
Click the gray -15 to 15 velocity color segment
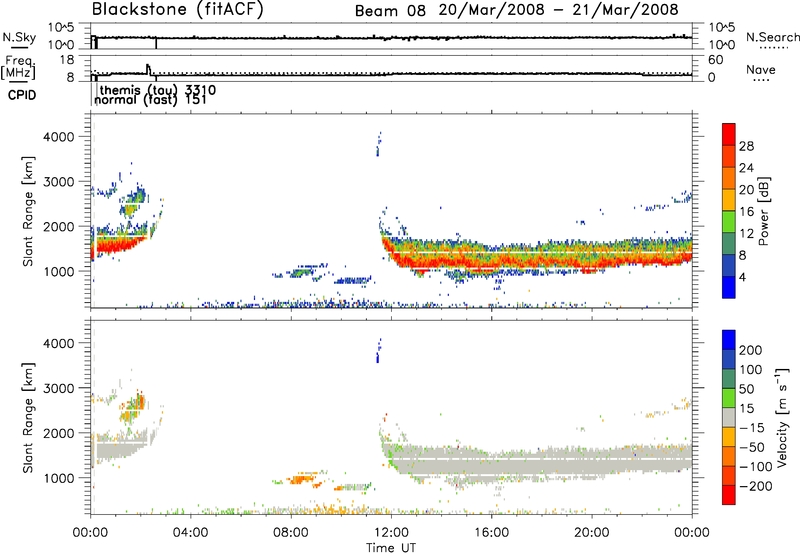[729, 417]
